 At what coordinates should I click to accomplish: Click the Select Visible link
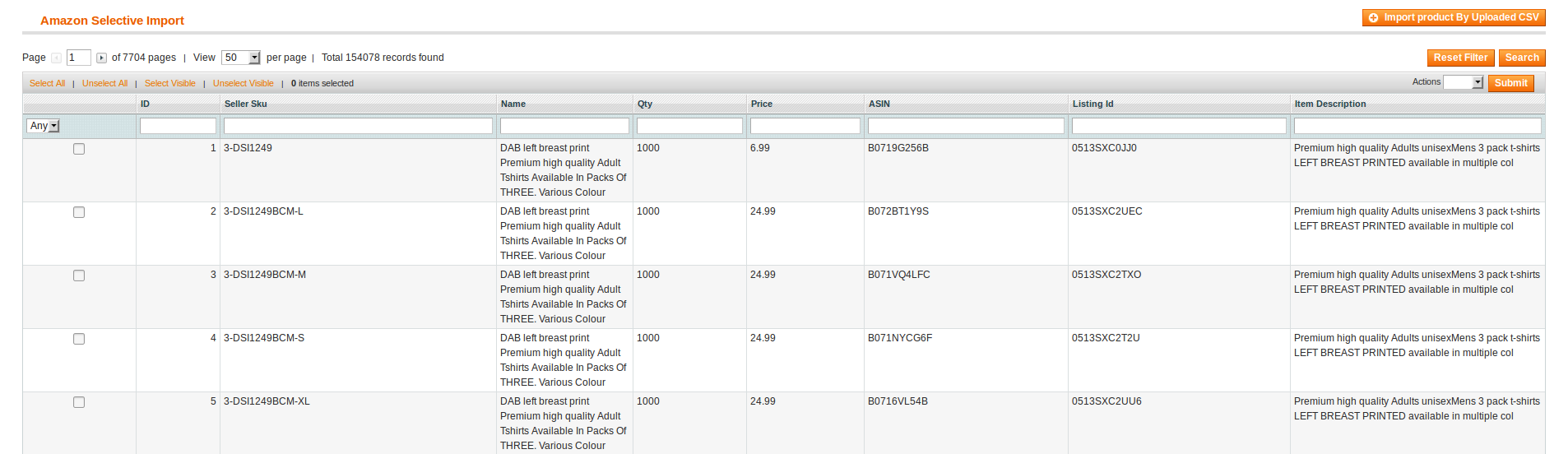point(170,83)
